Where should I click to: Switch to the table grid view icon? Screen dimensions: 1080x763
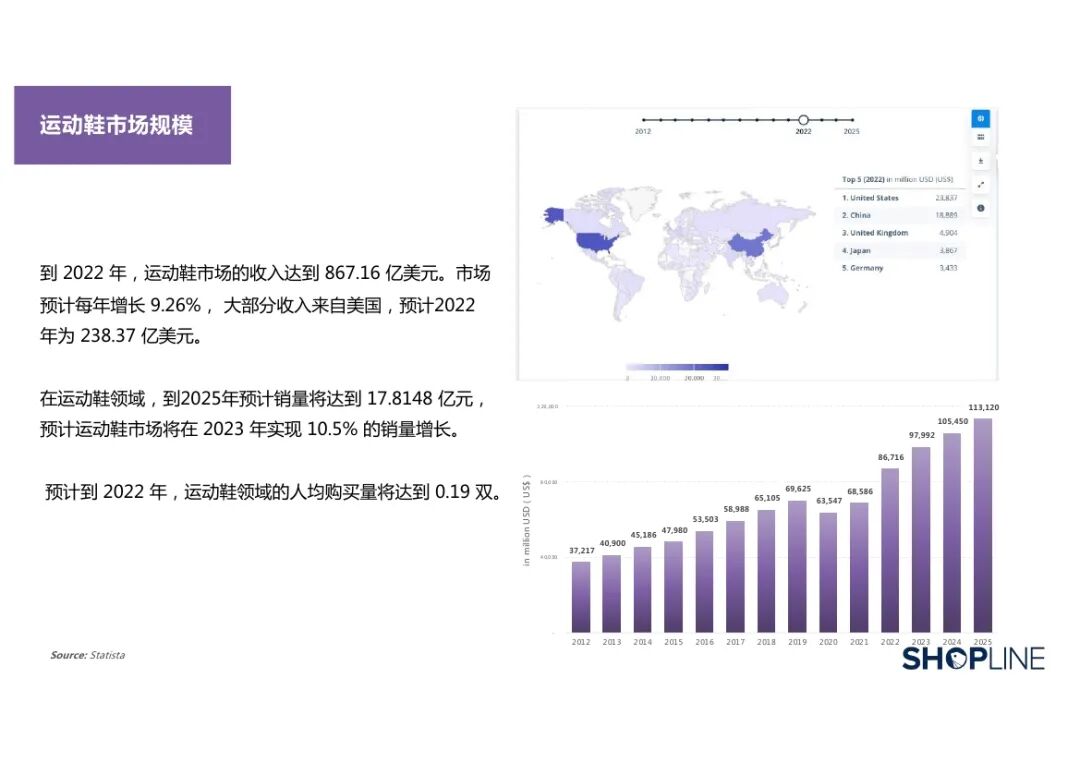tap(981, 138)
